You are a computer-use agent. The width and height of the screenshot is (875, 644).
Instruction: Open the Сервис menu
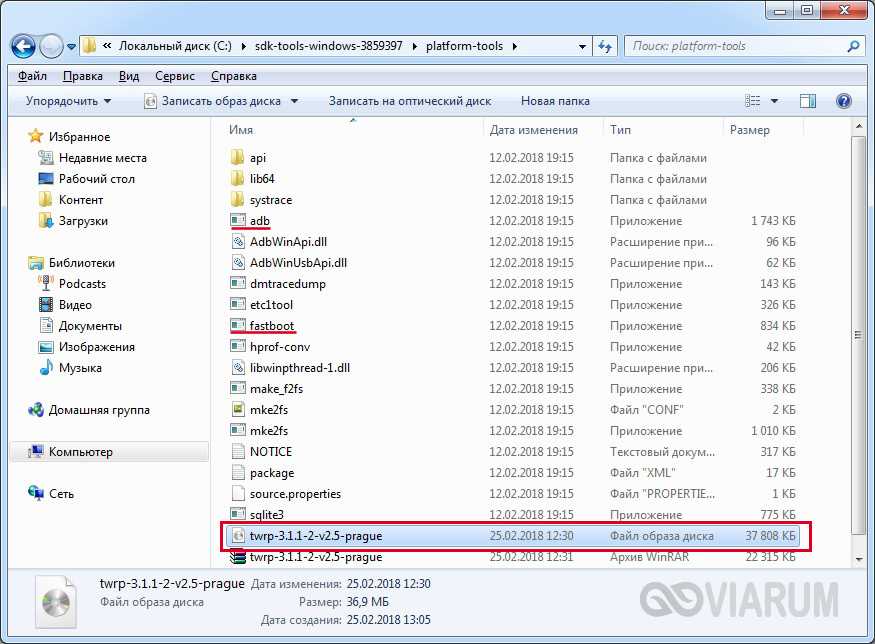click(x=175, y=76)
